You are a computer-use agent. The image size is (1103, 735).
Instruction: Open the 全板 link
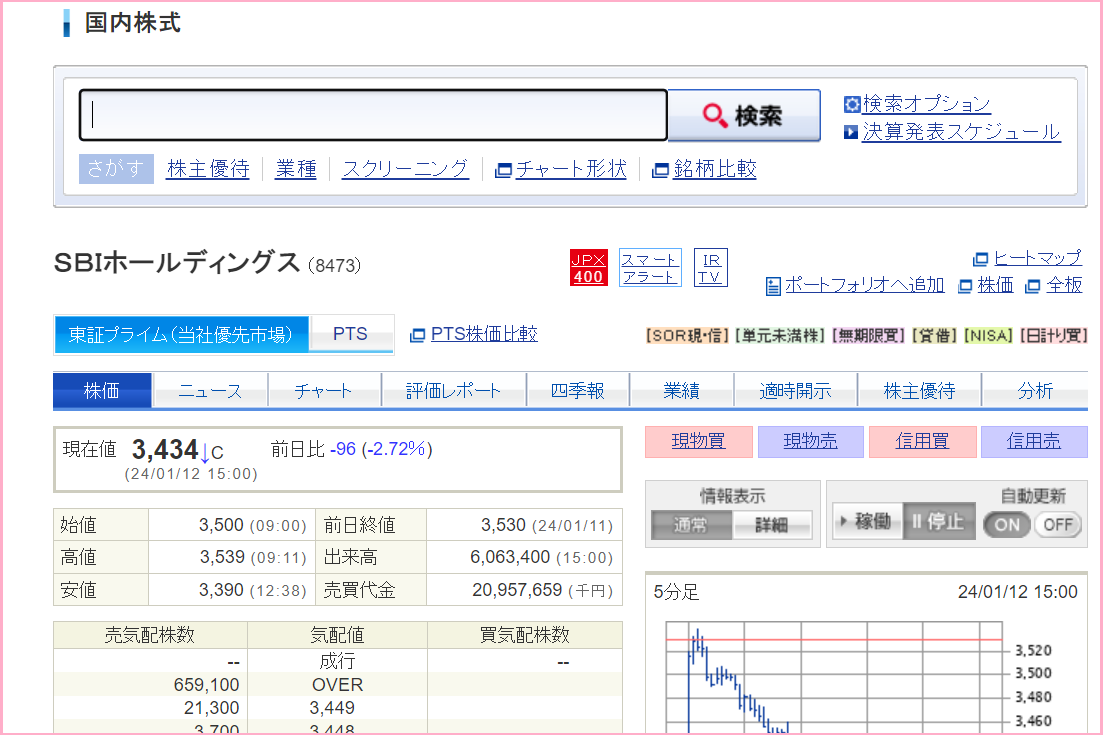pos(1064,285)
